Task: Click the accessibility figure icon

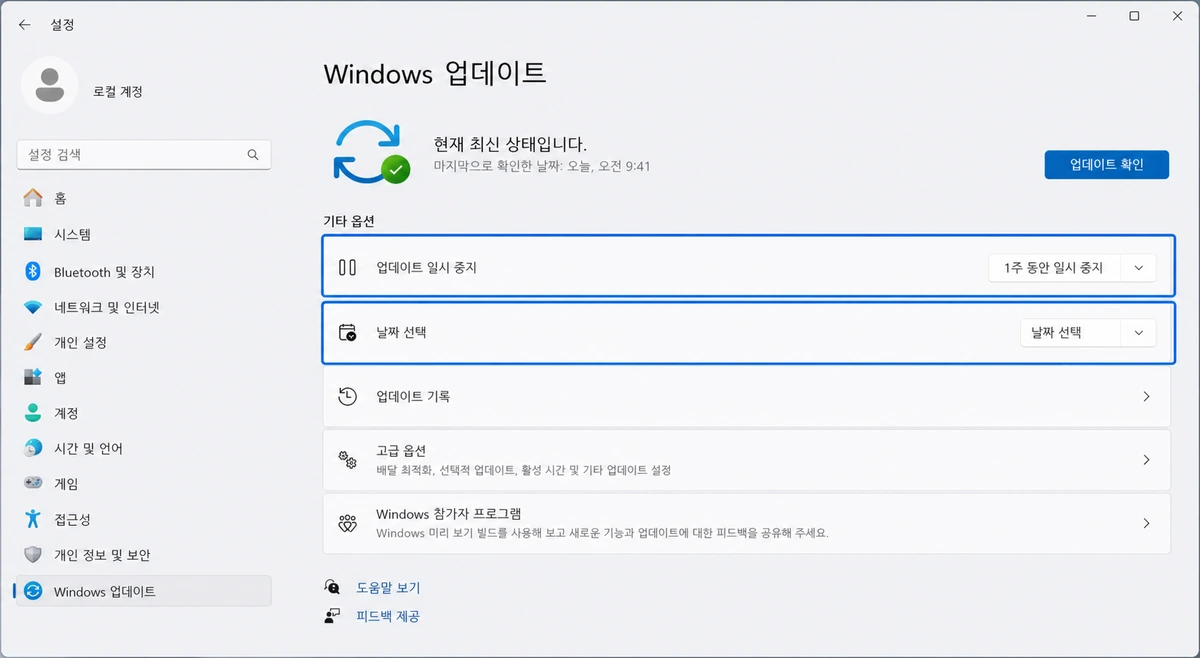Action: (x=33, y=519)
